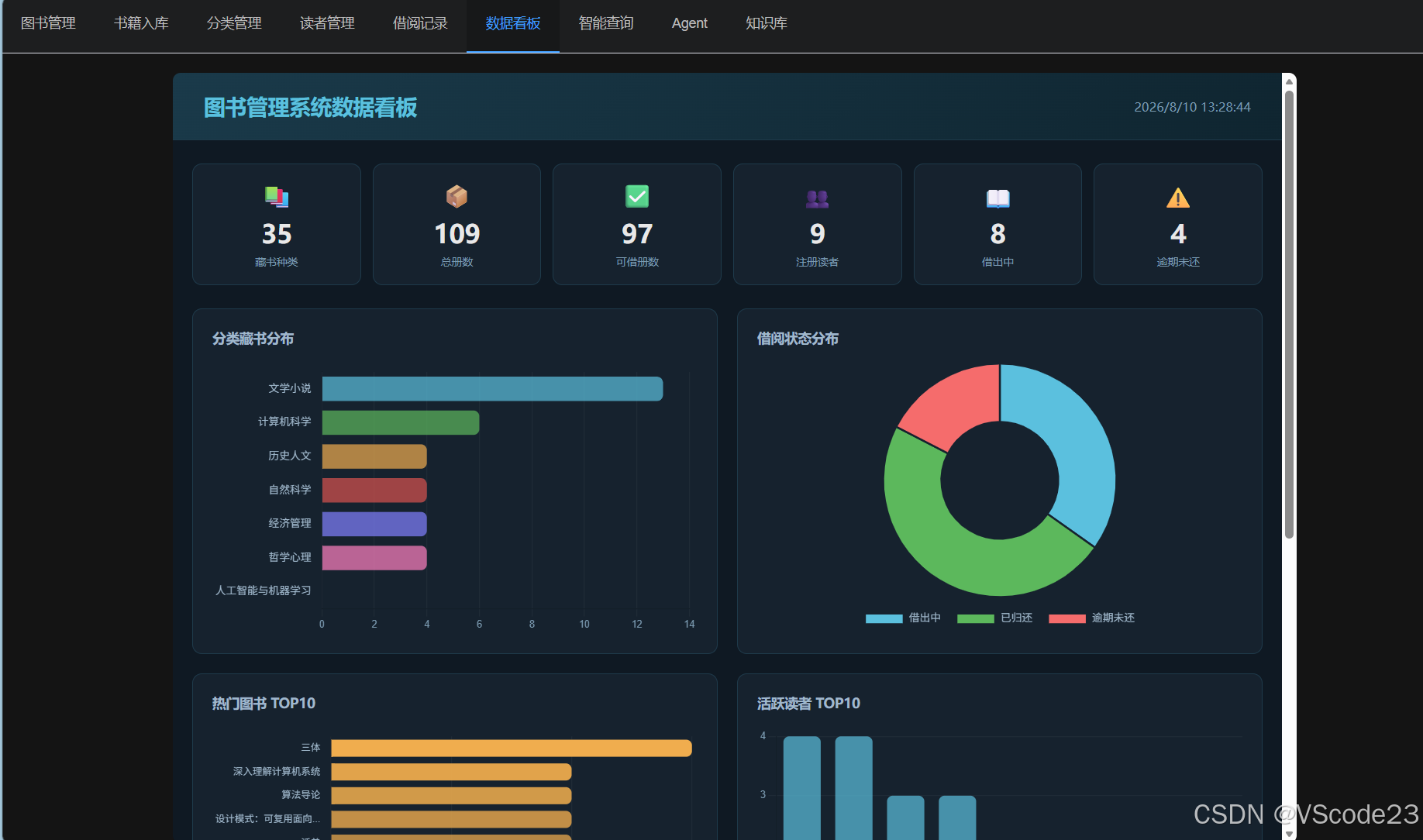Click the 历史人文 brown bar

(374, 456)
